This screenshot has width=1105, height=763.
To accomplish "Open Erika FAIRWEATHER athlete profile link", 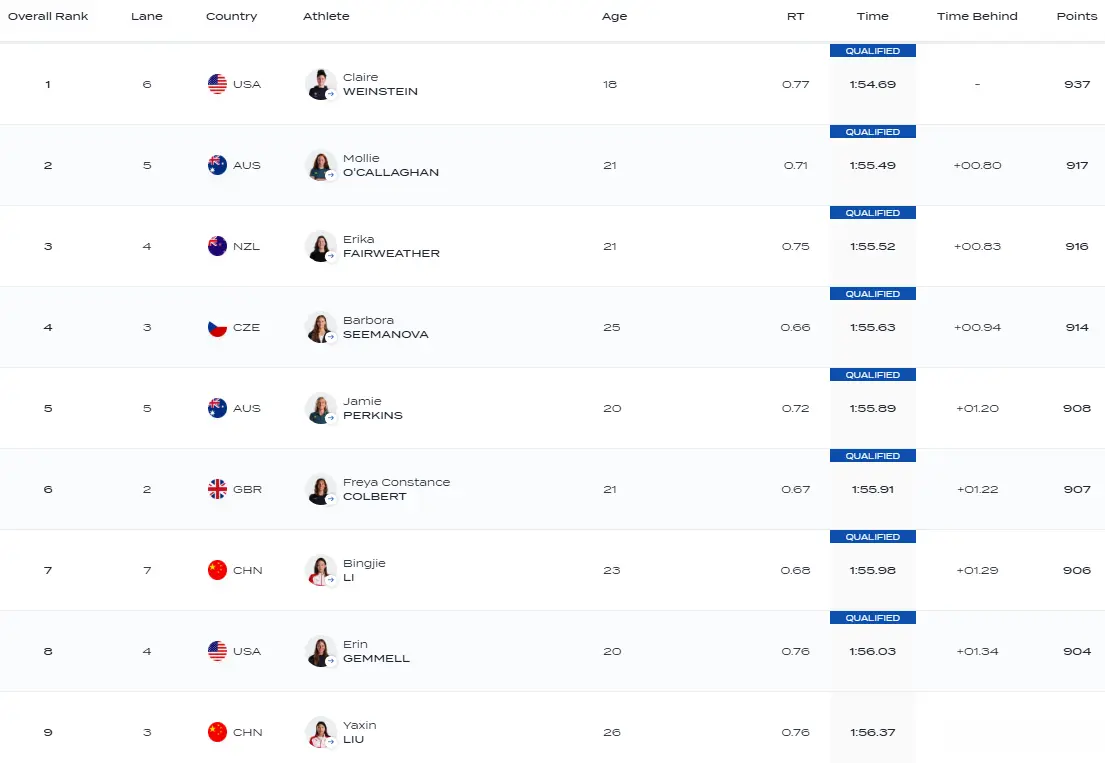I will (x=391, y=246).
